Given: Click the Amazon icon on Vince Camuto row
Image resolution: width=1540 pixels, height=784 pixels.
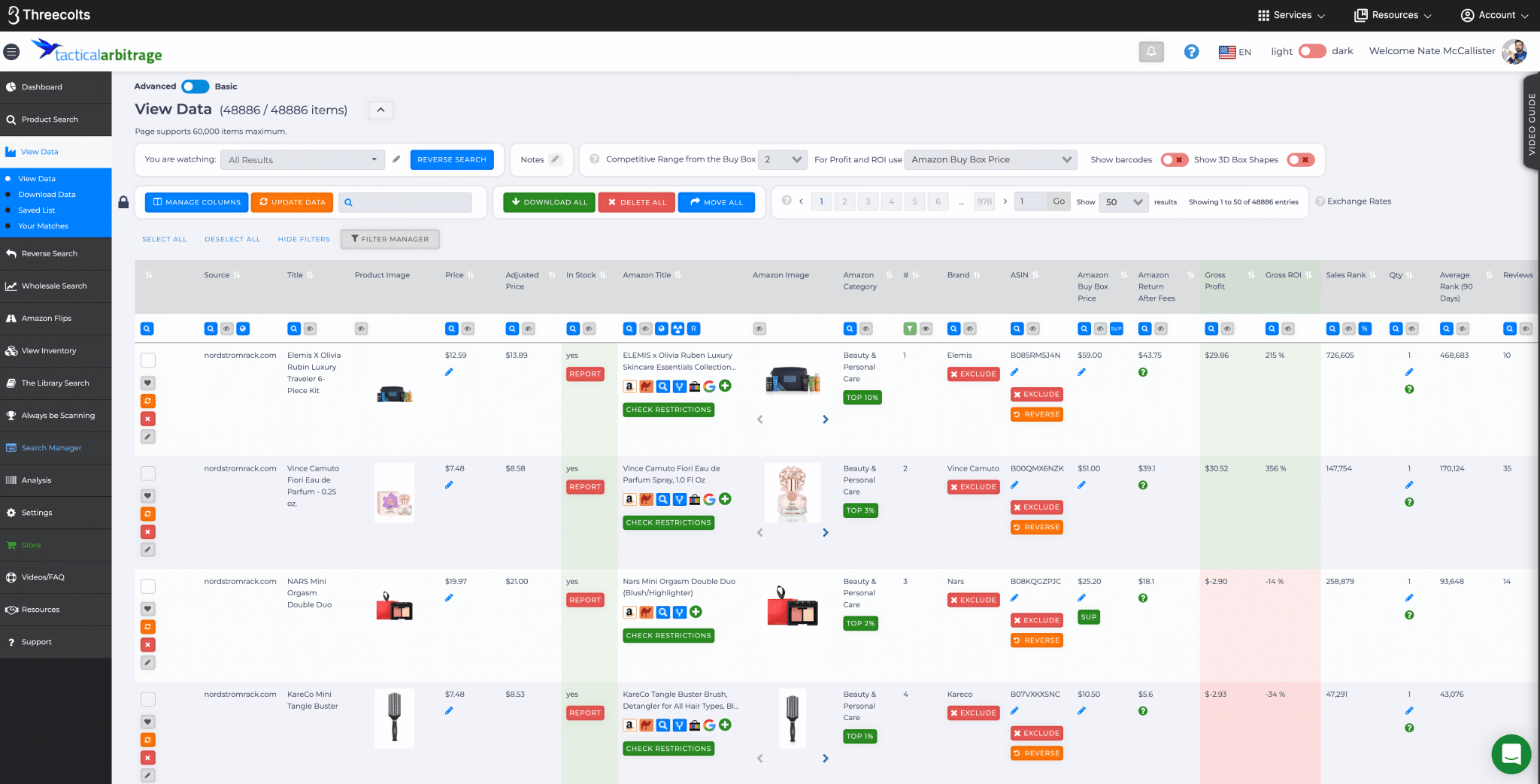Looking at the screenshot, I should pos(629,499).
